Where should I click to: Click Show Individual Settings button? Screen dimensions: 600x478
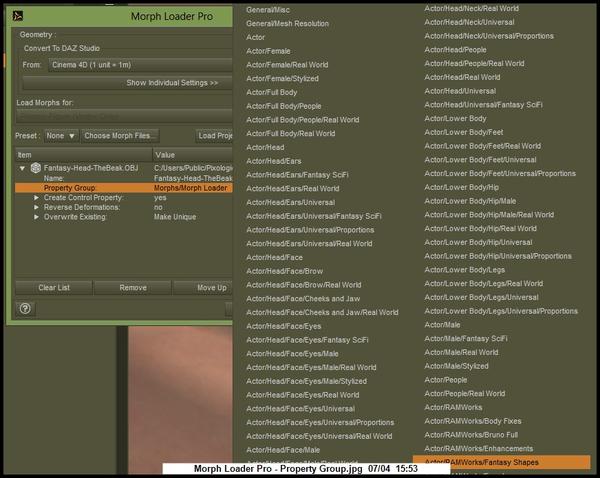[127, 83]
